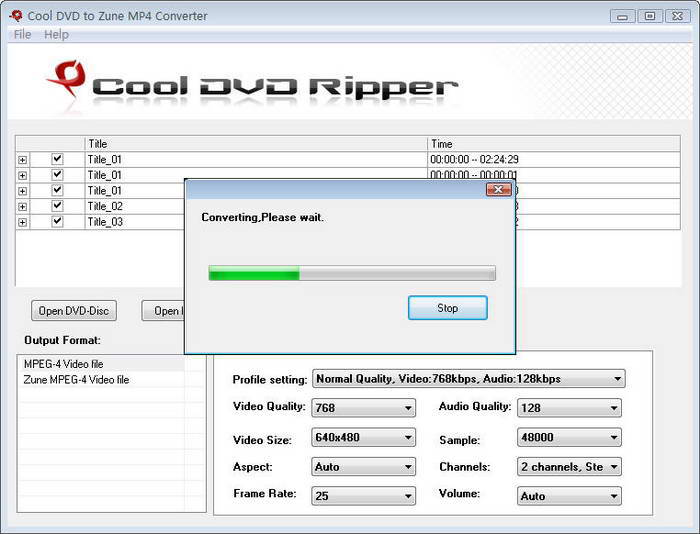Uncheck the Title_03 checkbox

coord(57,221)
